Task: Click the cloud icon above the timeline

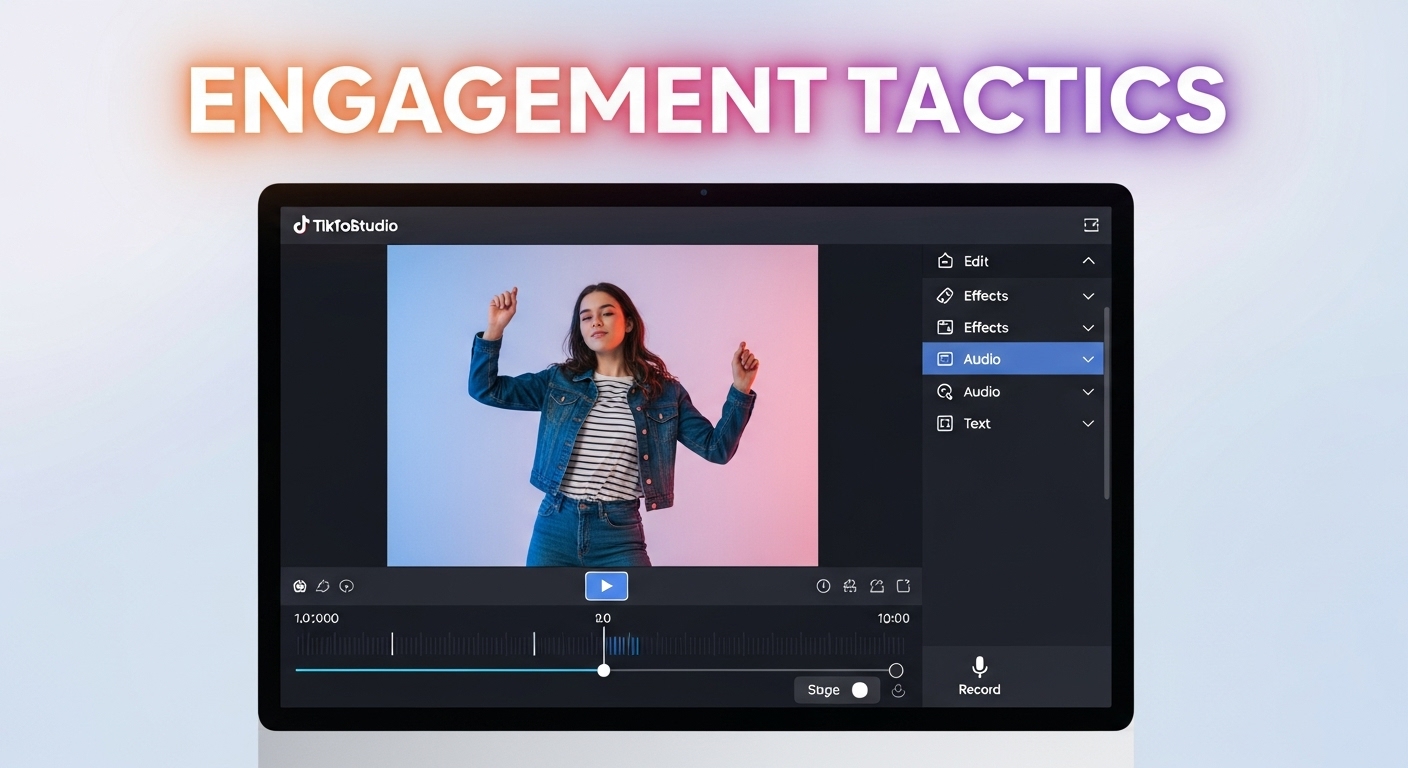Action: (323, 586)
